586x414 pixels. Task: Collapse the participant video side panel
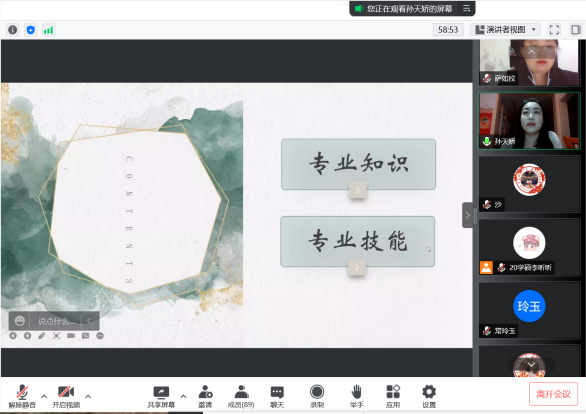[x=468, y=215]
